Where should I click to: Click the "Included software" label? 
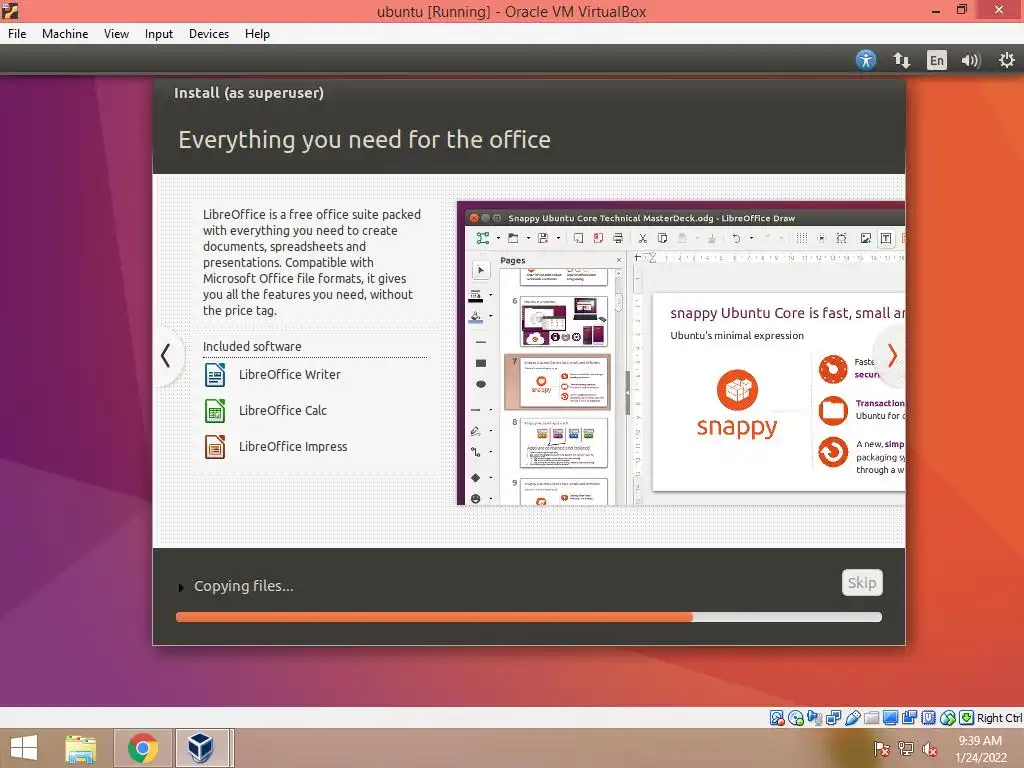[x=252, y=347]
